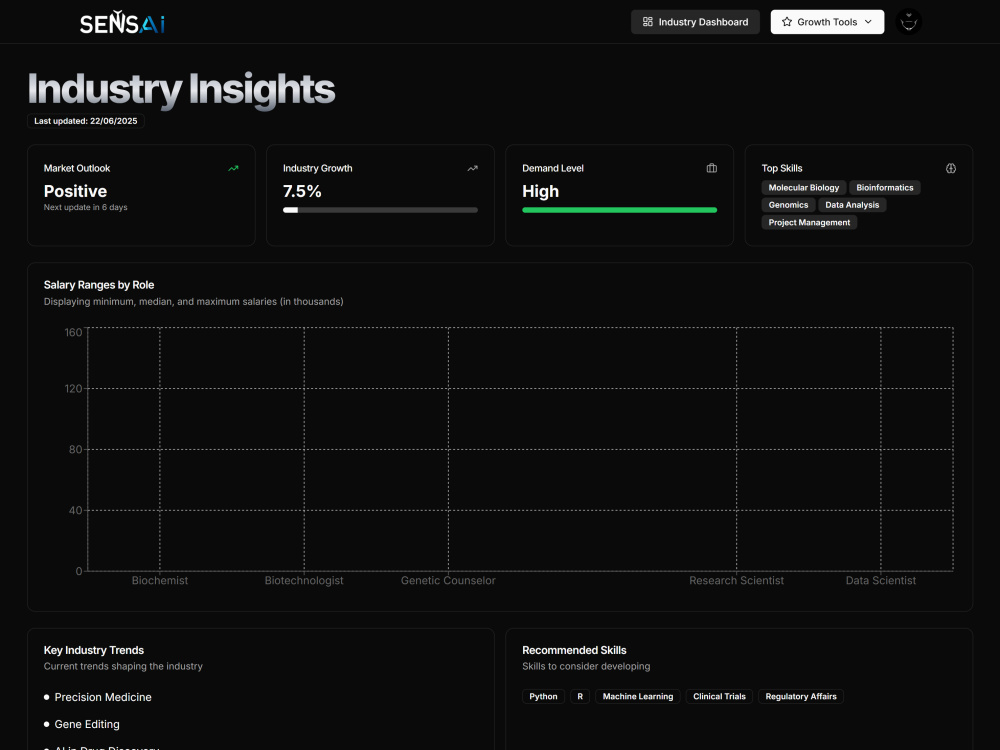1000x750 pixels.
Task: Open the user avatar menu
Action: coord(908,22)
